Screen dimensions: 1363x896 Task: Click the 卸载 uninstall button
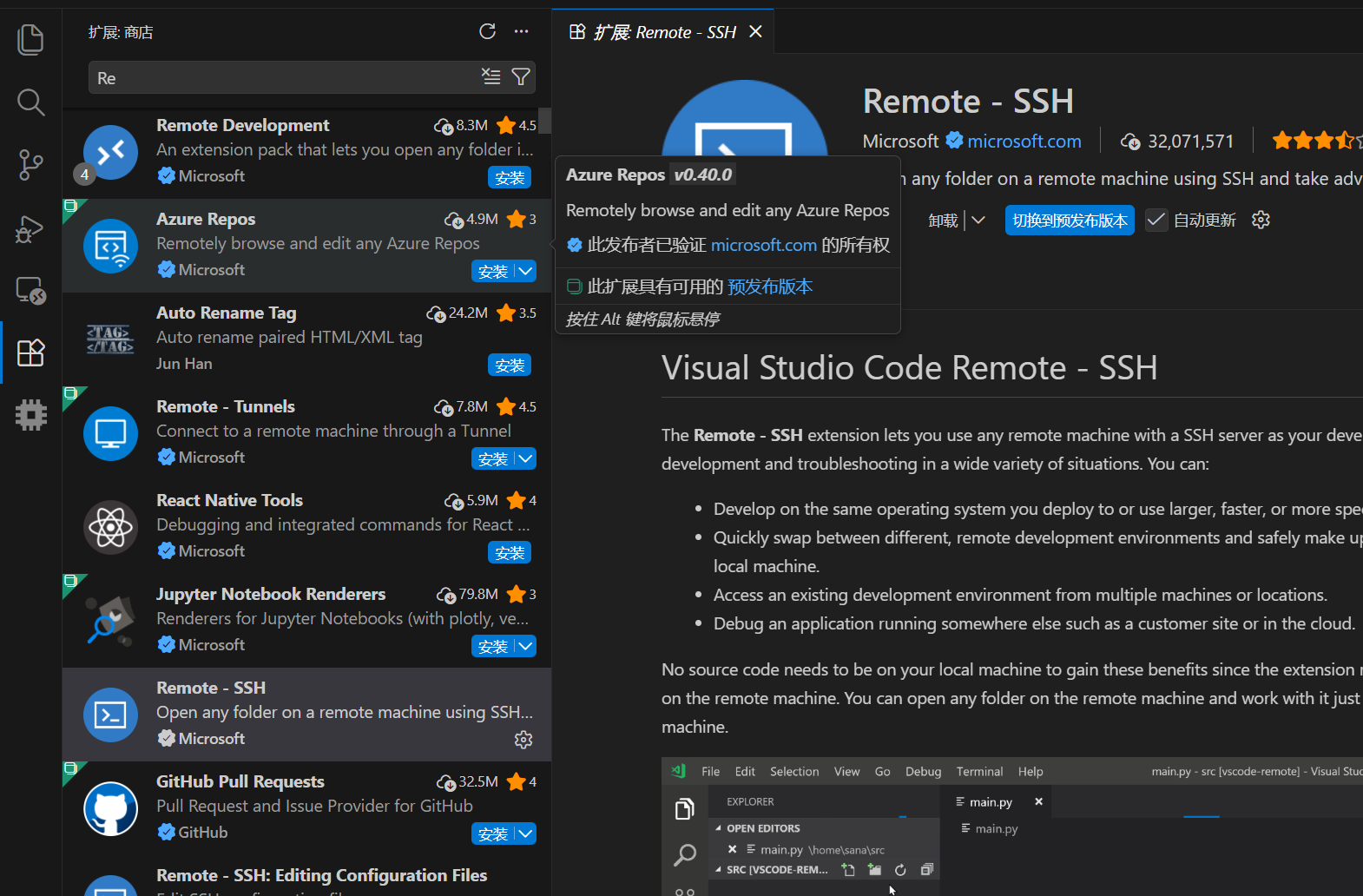[x=943, y=221]
